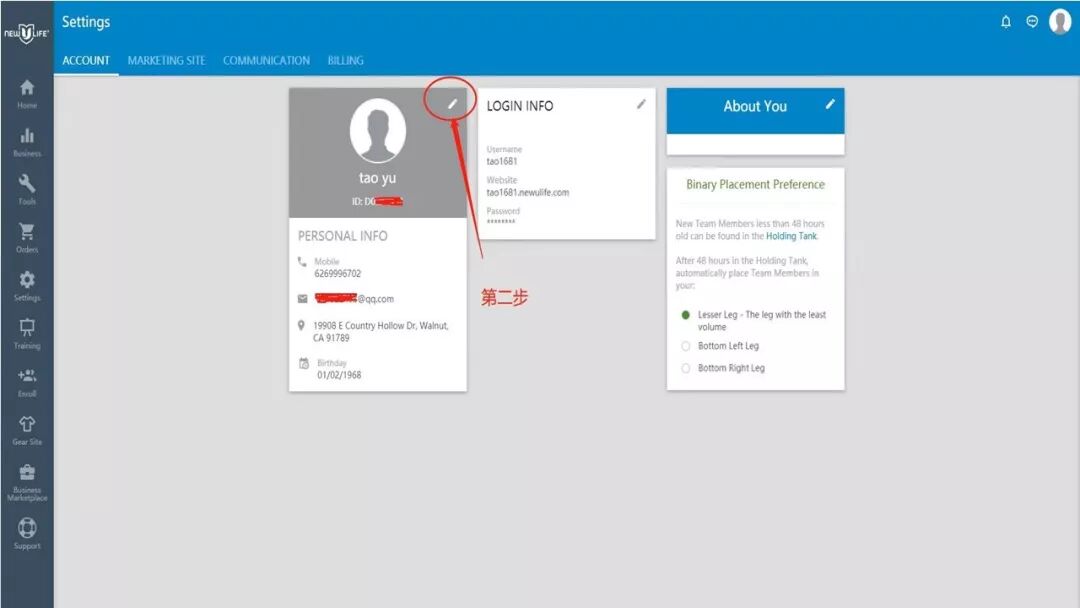The height and width of the screenshot is (608, 1080).
Task: Click username value tao1681
Action: coord(501,161)
